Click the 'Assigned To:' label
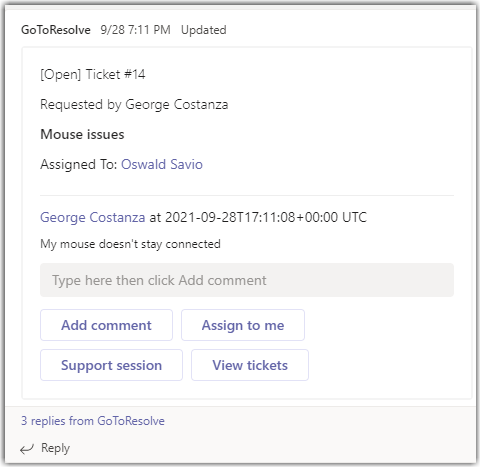The image size is (481, 468). click(x=79, y=165)
